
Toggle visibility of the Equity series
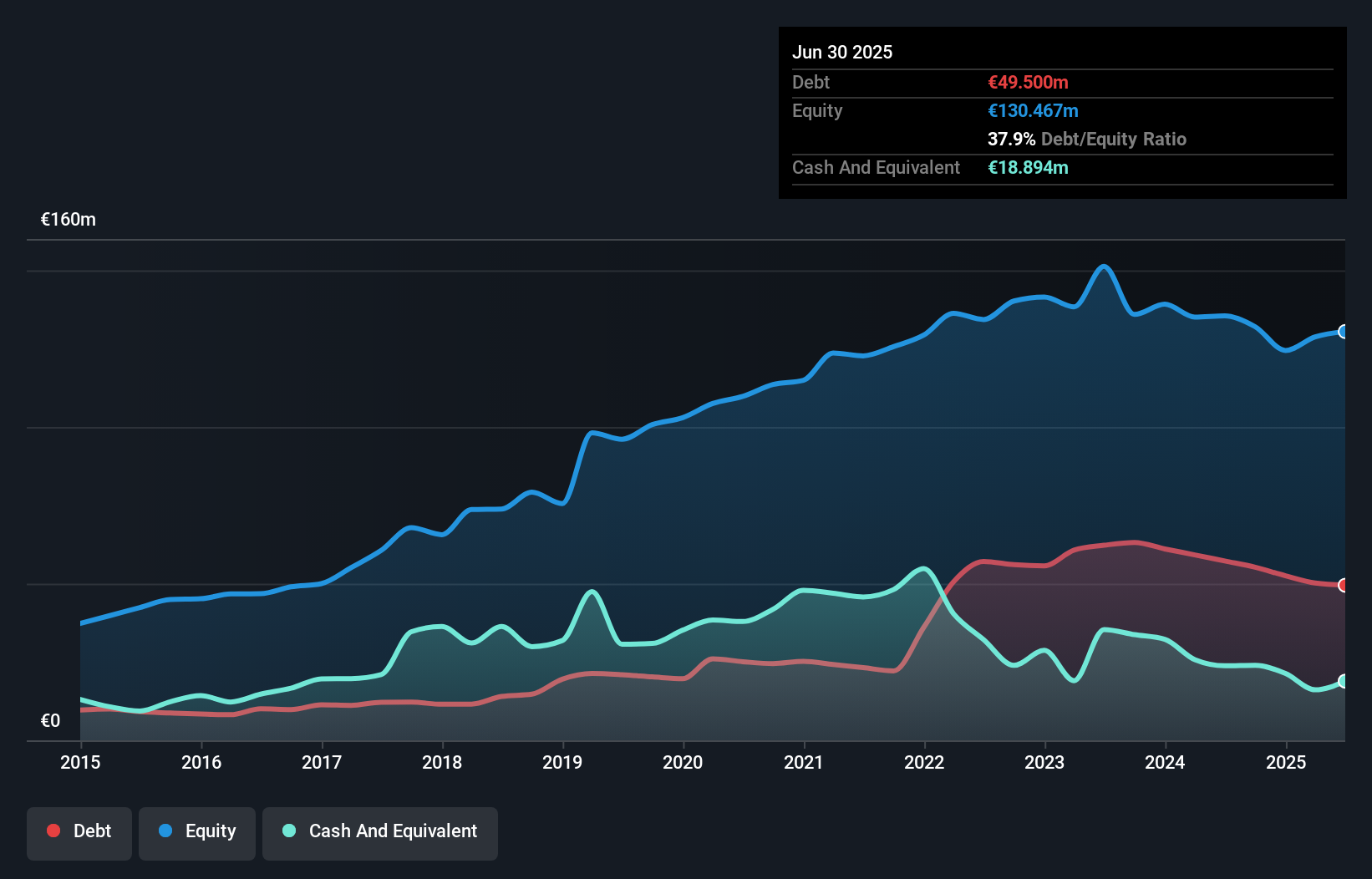click(196, 831)
